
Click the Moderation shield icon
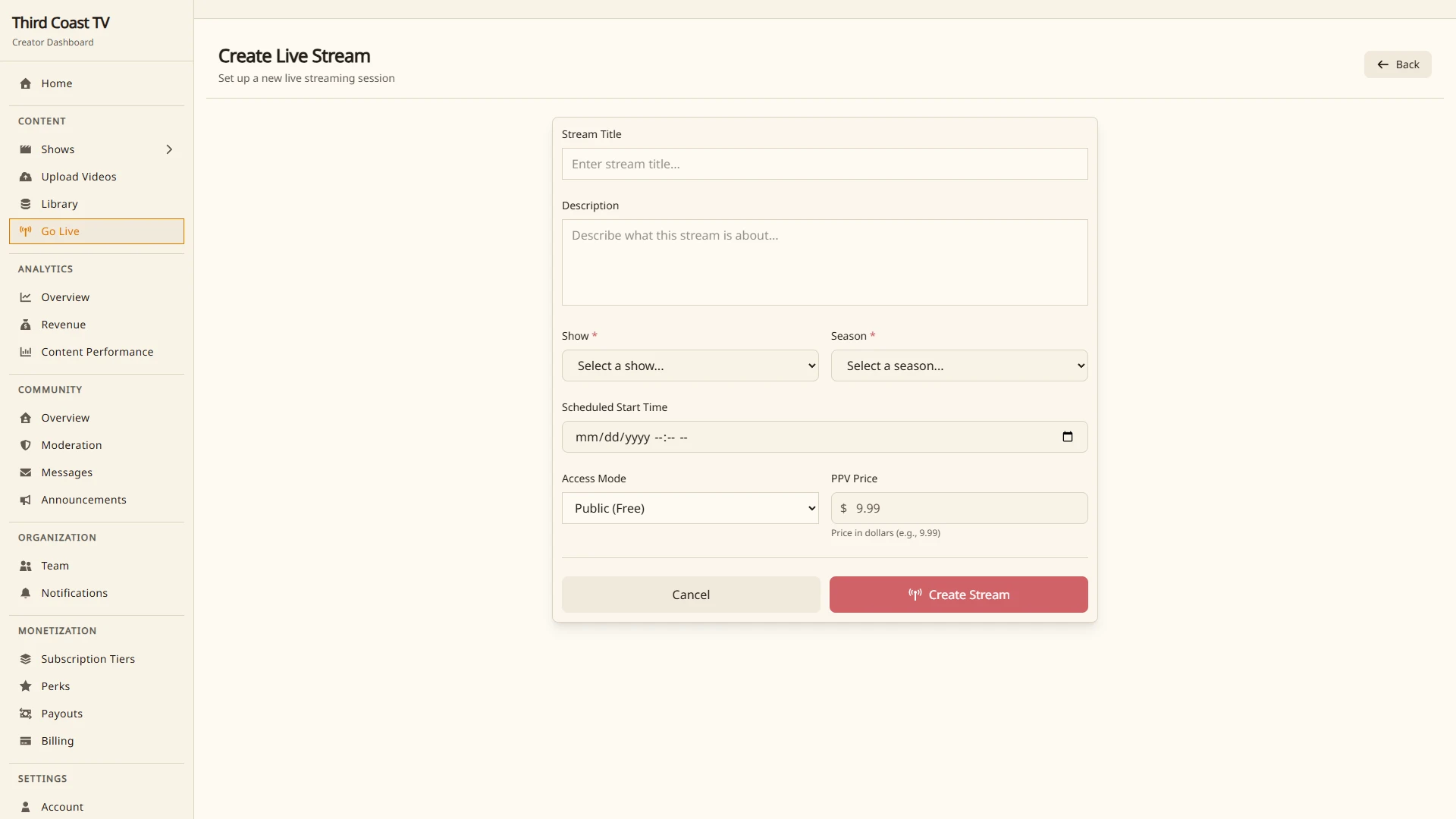pyautogui.click(x=26, y=445)
